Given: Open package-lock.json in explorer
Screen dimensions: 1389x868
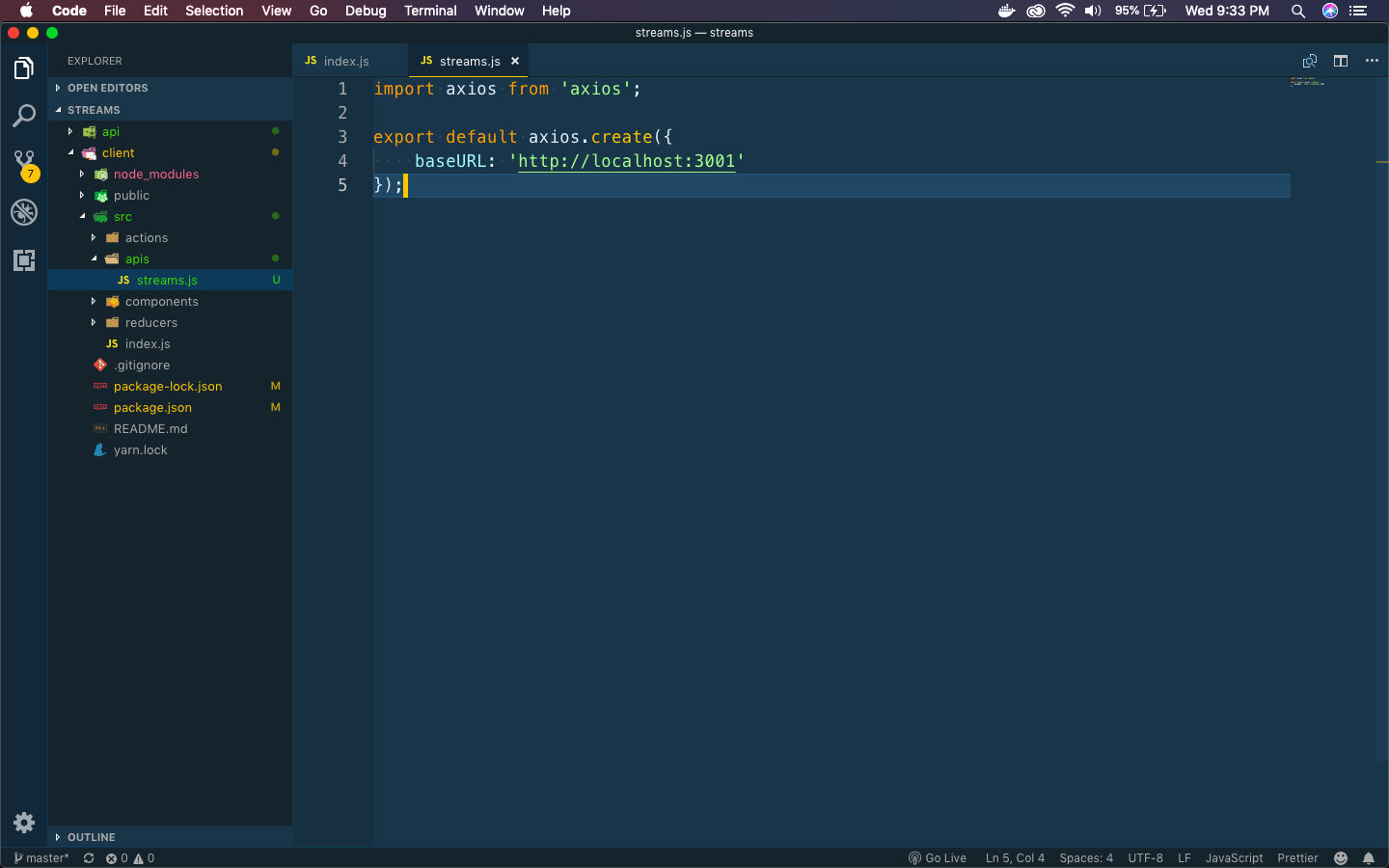Looking at the screenshot, I should pyautogui.click(x=170, y=386).
